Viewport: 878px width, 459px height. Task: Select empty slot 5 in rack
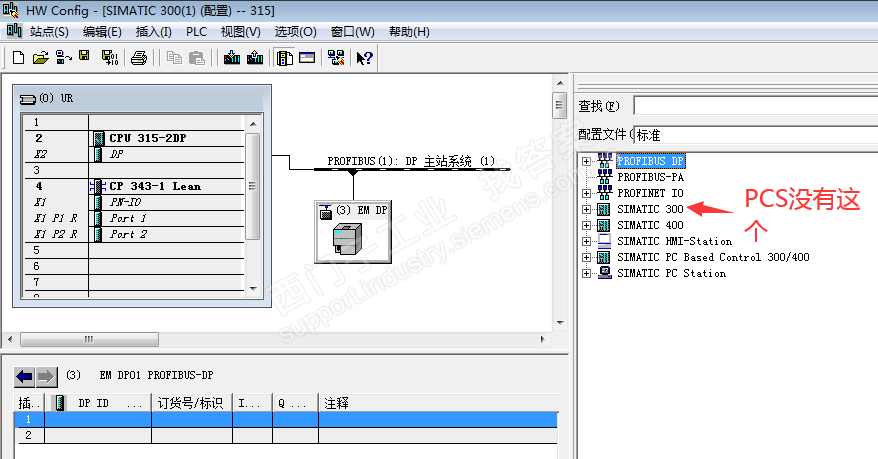(134, 250)
